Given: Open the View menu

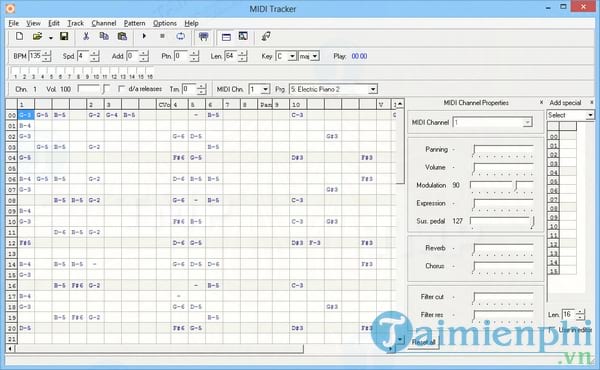Looking at the screenshot, I should 33,23.
